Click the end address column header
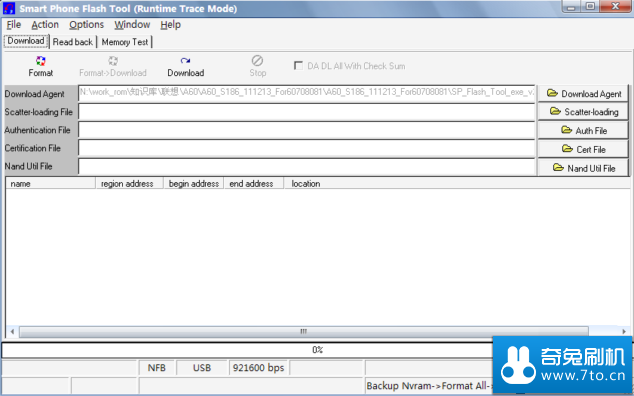634x396 pixels. pos(254,184)
